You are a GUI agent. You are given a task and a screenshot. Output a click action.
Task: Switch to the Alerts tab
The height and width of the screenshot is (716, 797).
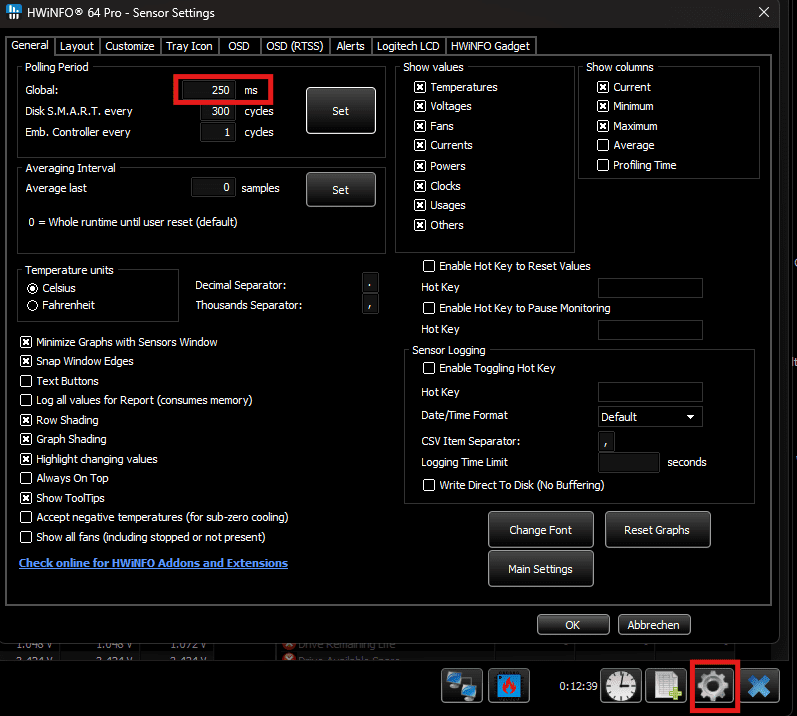(x=350, y=46)
